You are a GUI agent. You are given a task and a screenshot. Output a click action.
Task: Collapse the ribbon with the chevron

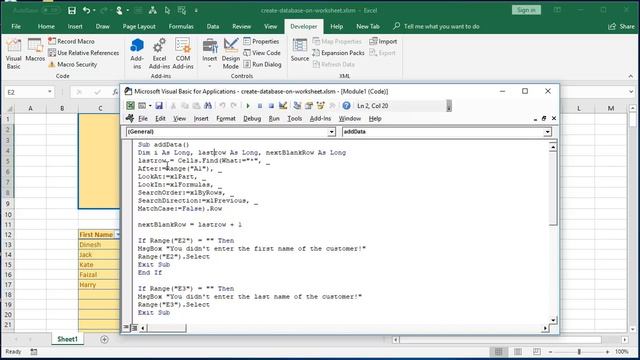click(x=631, y=76)
